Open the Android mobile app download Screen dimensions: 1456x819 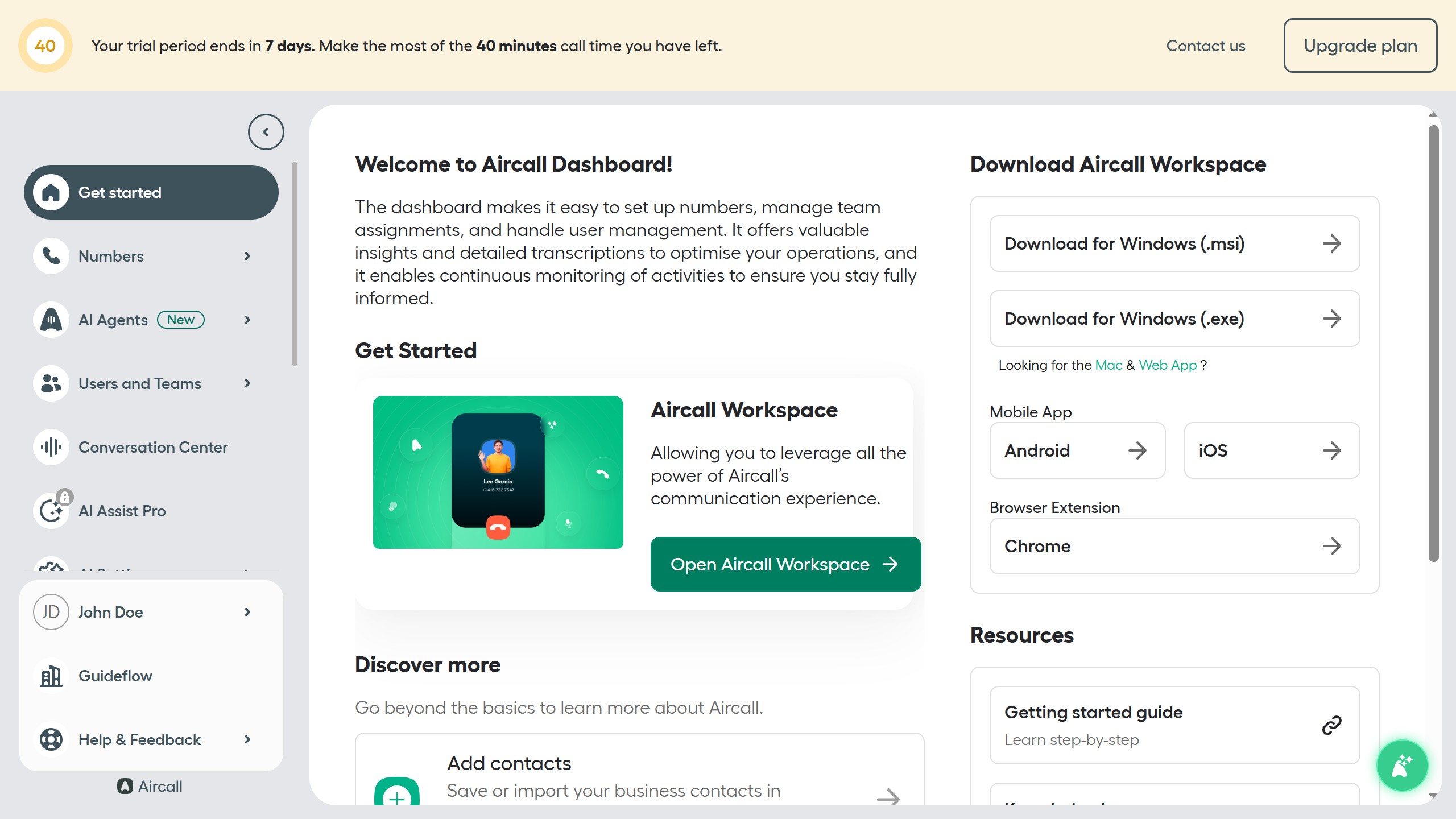pyautogui.click(x=1077, y=450)
